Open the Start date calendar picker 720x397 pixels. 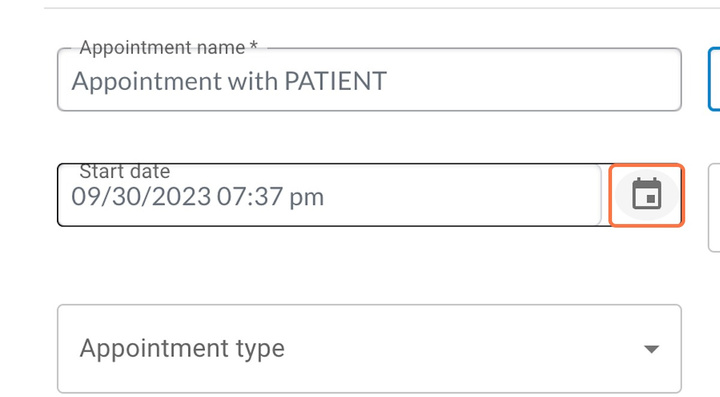pyautogui.click(x=647, y=195)
